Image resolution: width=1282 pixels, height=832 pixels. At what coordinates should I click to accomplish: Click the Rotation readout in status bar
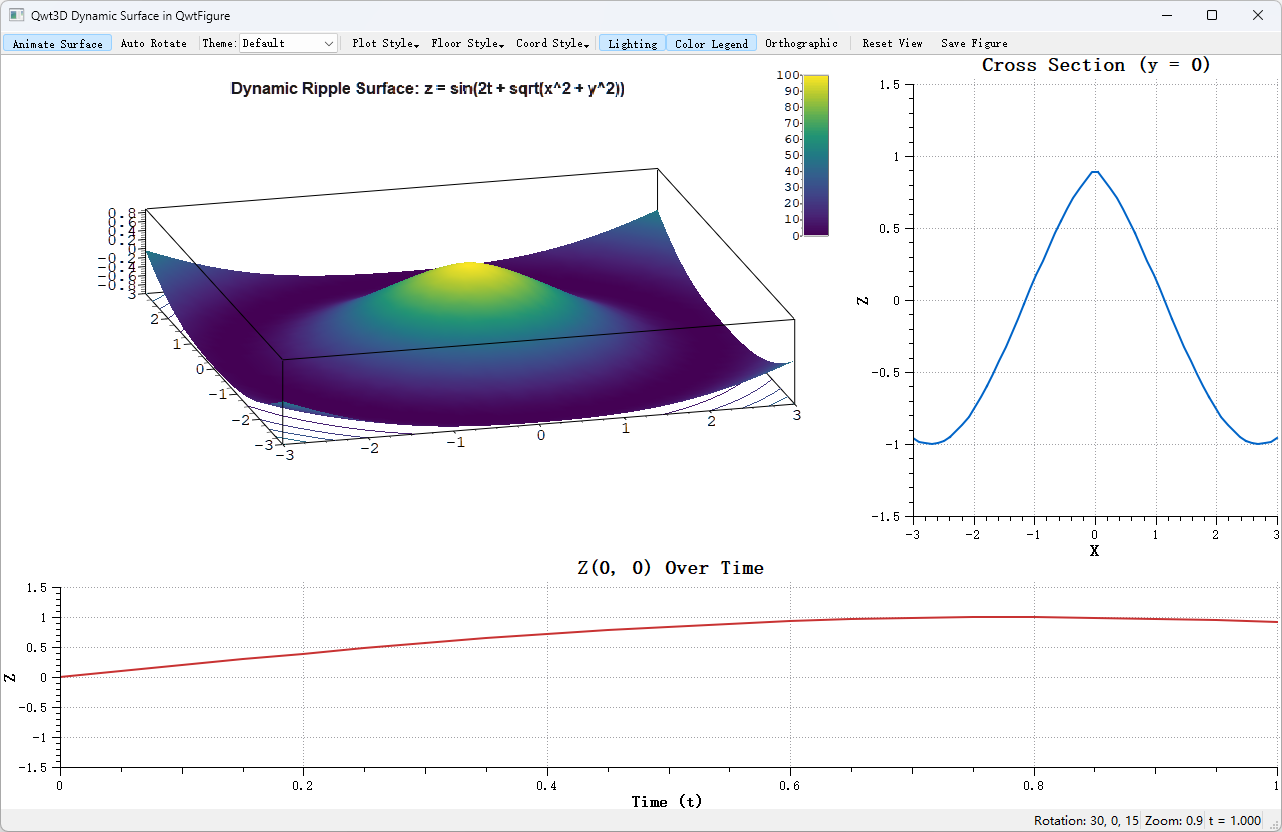1087,821
